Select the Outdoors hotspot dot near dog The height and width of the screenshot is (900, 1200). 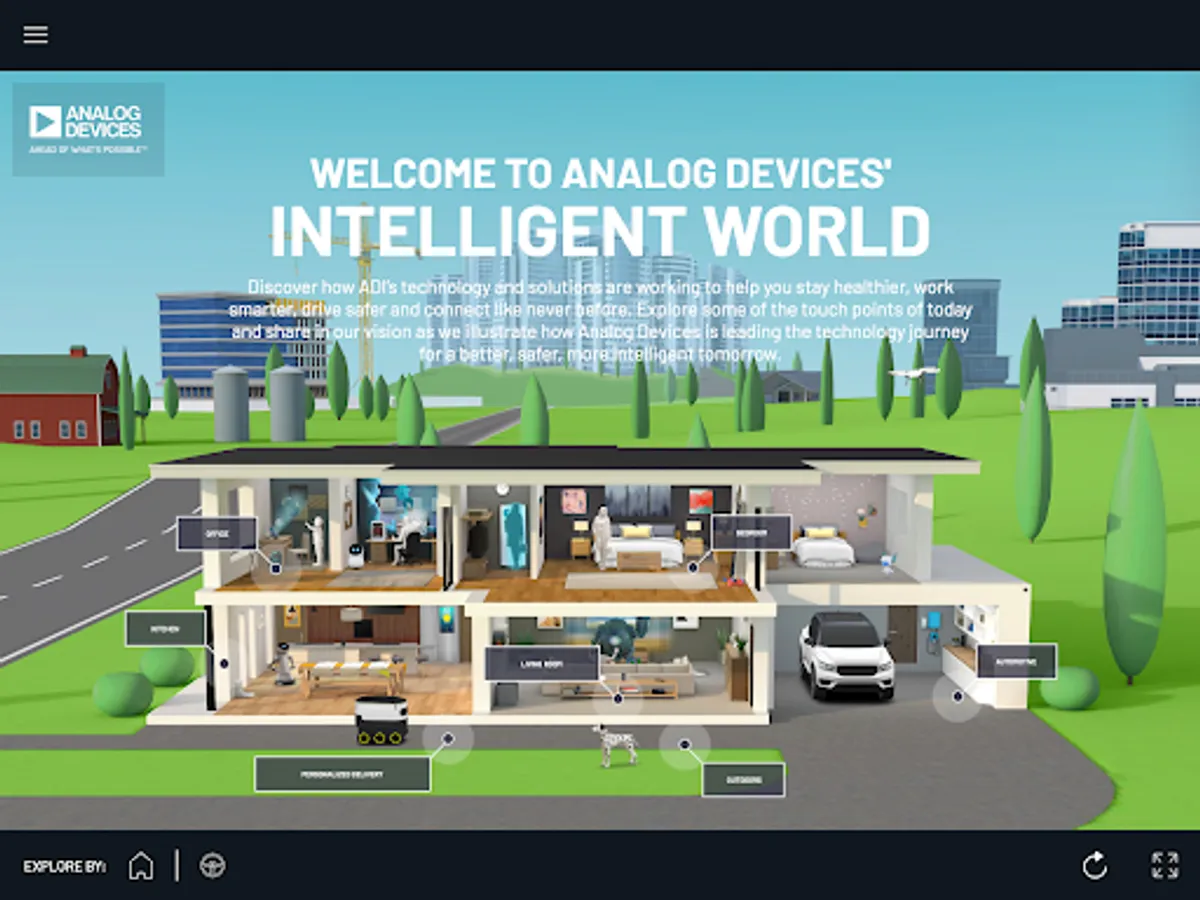[x=685, y=745]
